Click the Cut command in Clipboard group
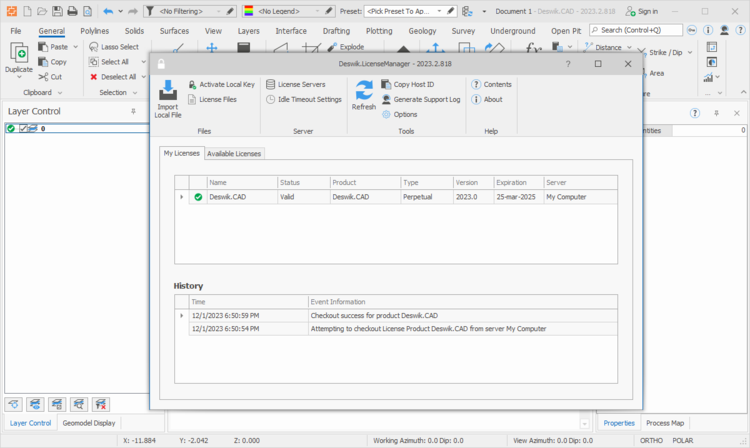The image size is (750, 448). pyautogui.click(x=50, y=76)
